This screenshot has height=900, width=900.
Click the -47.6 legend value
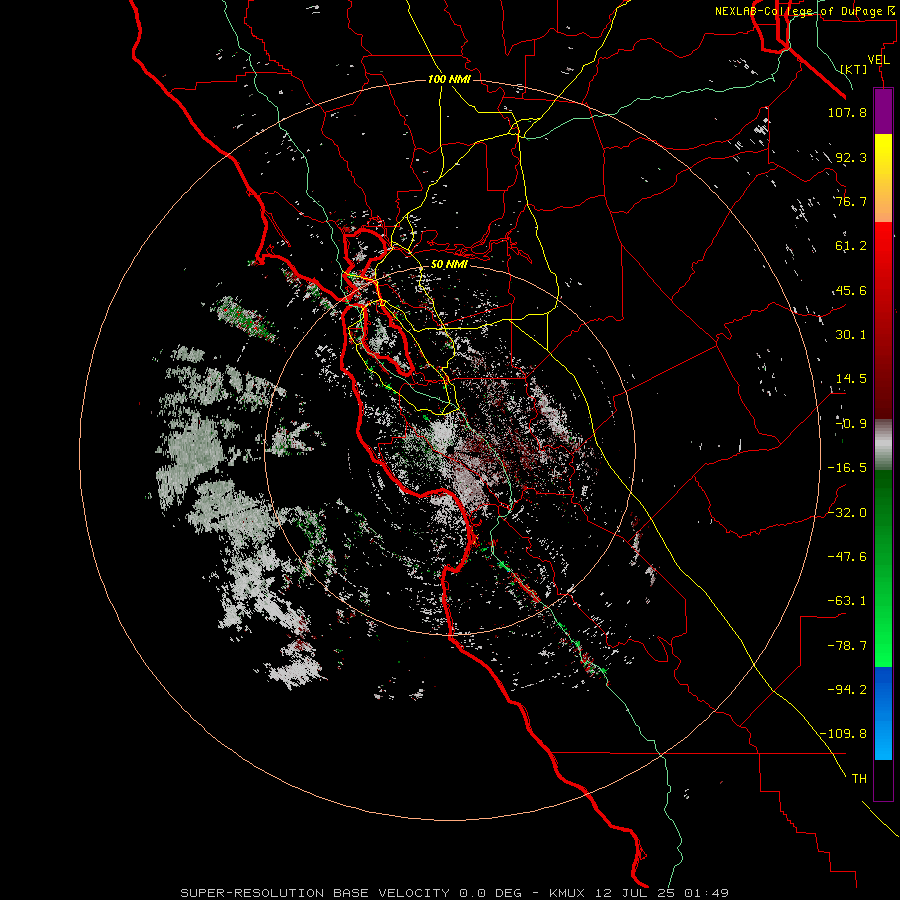click(x=847, y=557)
